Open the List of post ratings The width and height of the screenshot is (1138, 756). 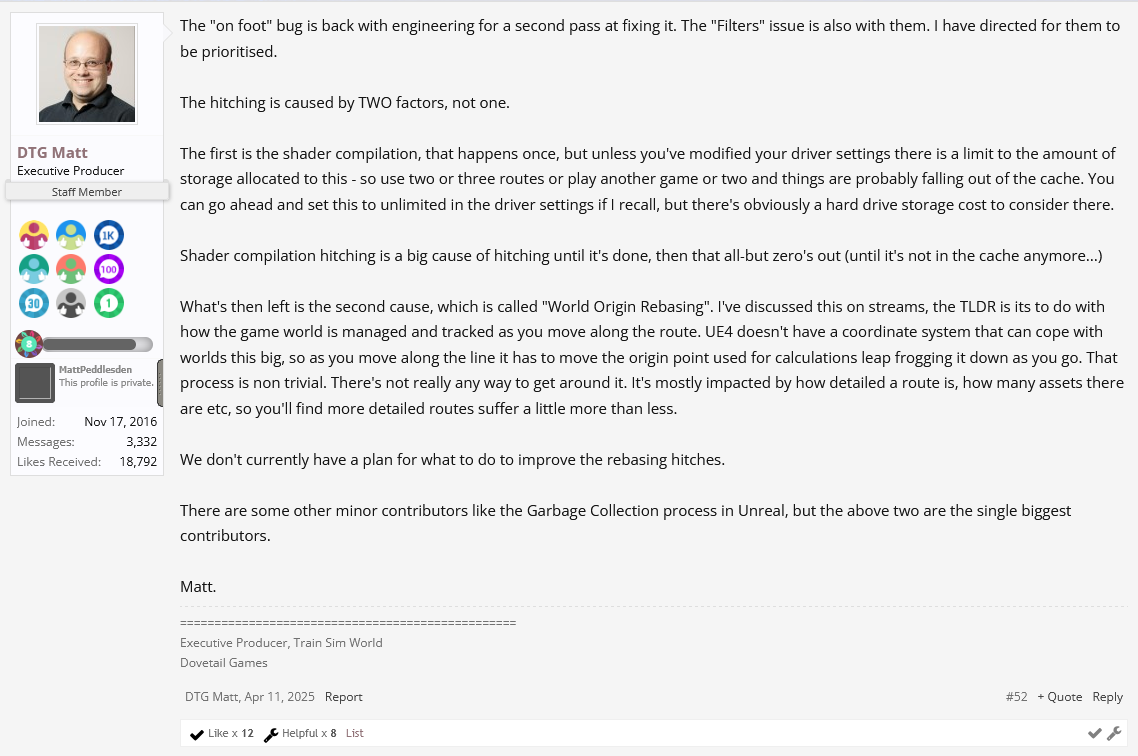click(355, 734)
